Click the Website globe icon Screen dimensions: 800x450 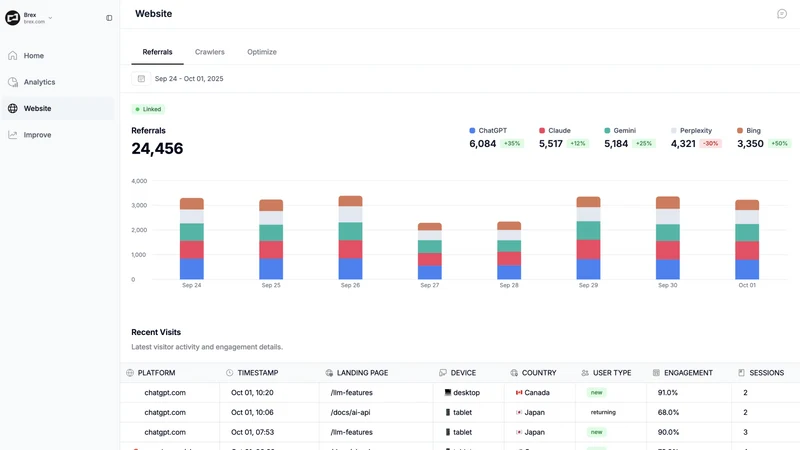(13, 108)
